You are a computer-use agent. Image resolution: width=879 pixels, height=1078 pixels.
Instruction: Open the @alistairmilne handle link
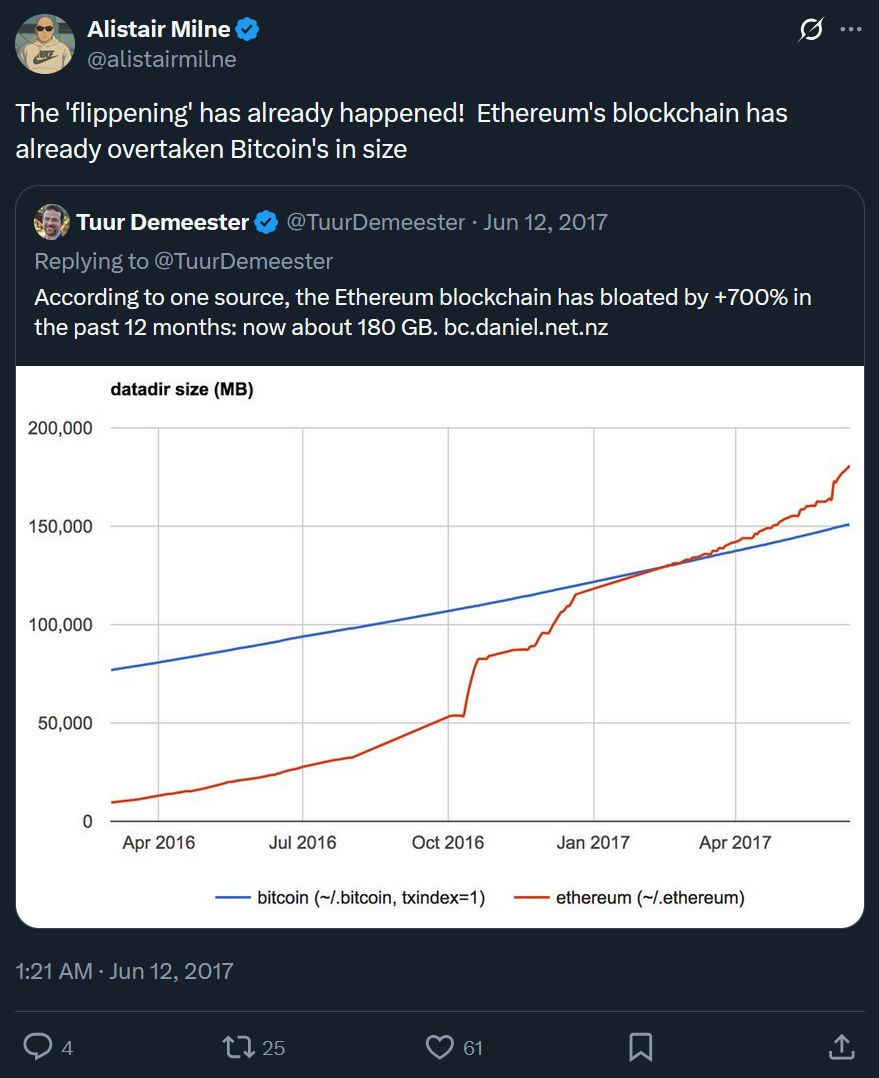161,60
